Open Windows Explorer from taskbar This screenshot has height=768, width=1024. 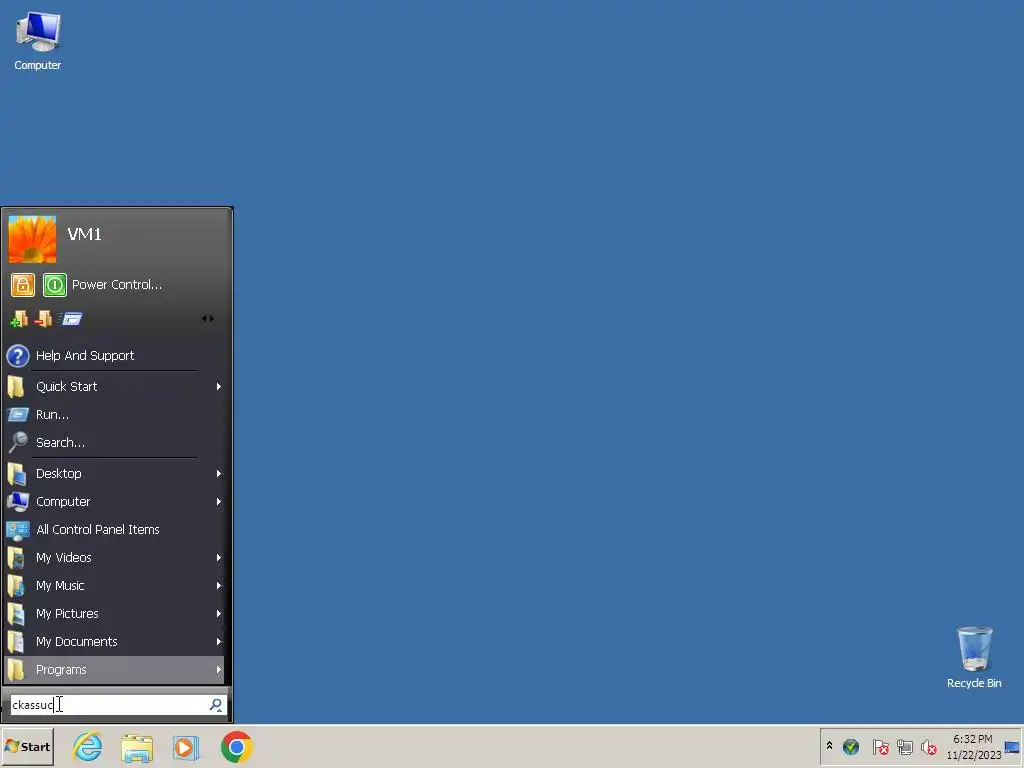tap(137, 748)
